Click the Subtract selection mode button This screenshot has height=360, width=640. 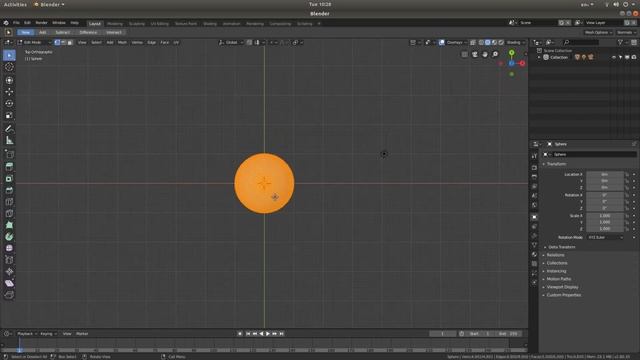[62, 32]
